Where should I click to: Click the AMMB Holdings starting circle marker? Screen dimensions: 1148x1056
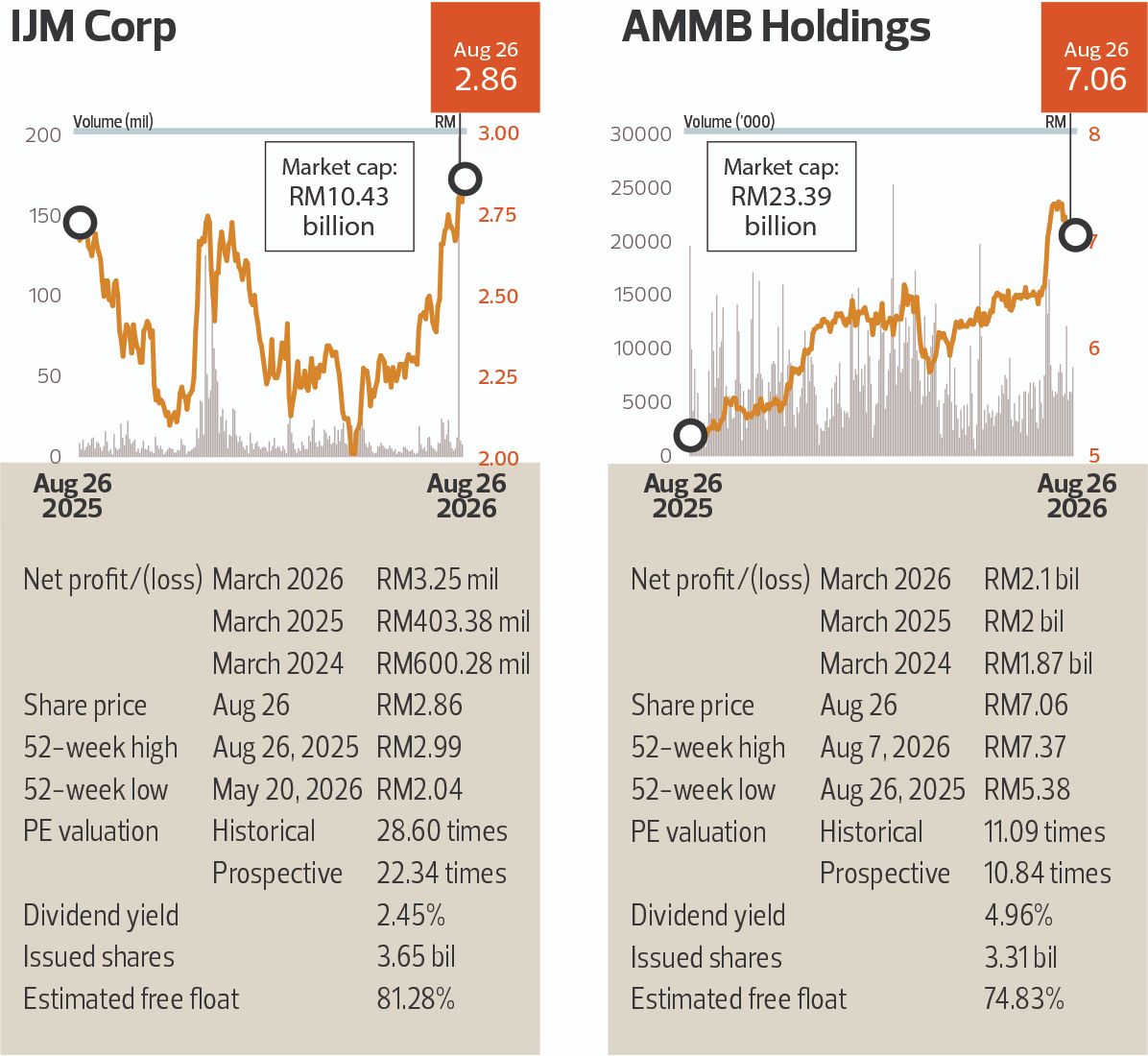(x=690, y=435)
